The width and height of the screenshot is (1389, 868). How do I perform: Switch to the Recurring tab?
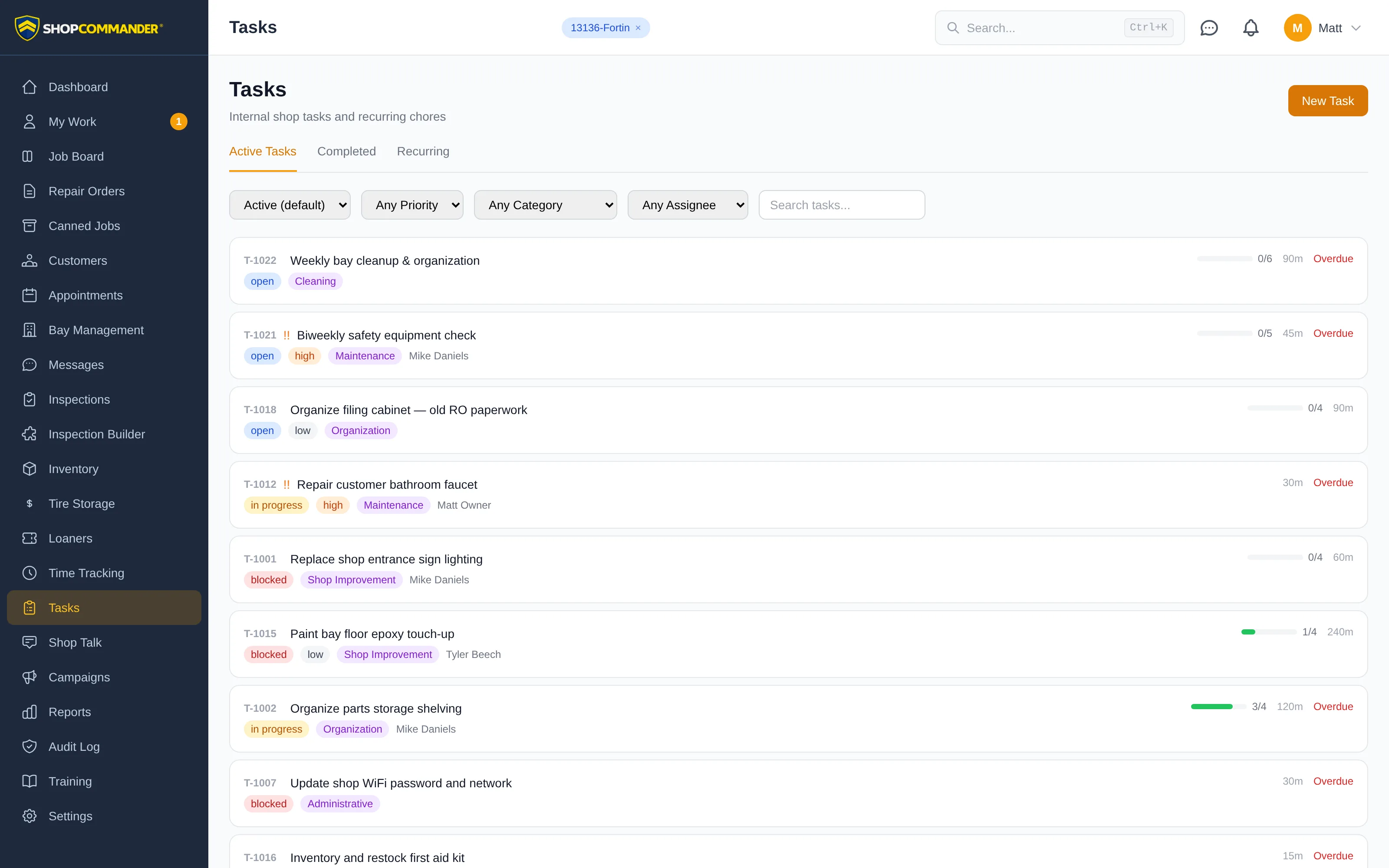(423, 151)
